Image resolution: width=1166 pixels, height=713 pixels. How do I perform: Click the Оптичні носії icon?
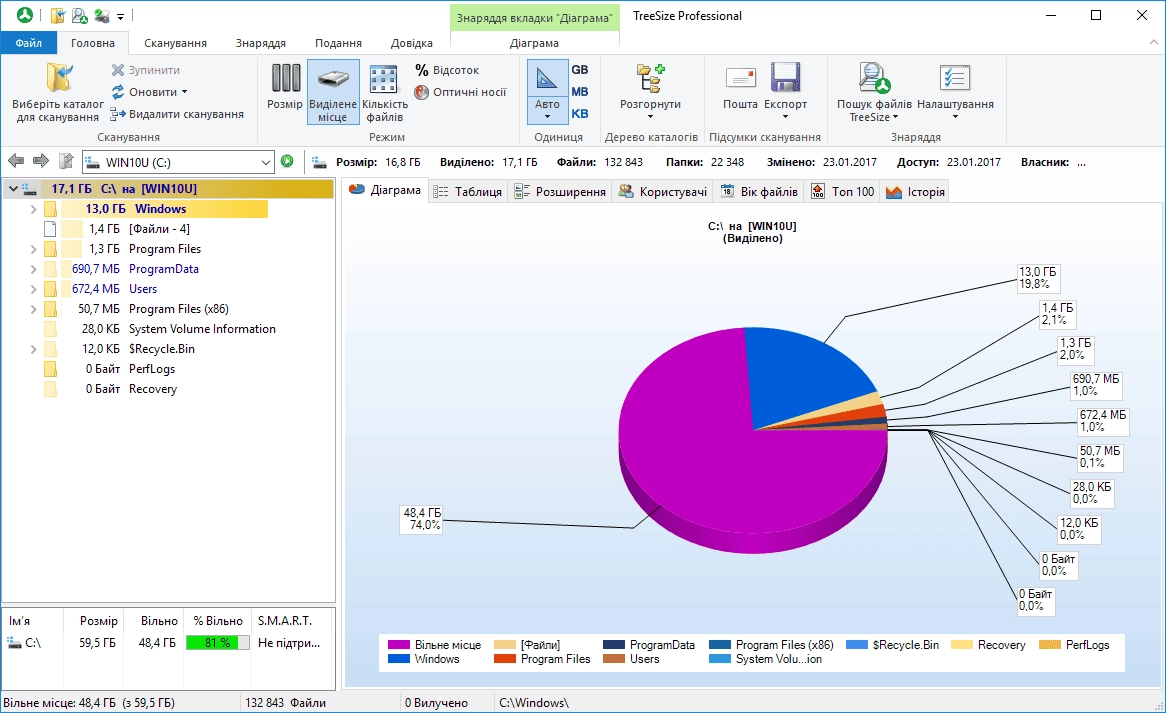(x=422, y=92)
